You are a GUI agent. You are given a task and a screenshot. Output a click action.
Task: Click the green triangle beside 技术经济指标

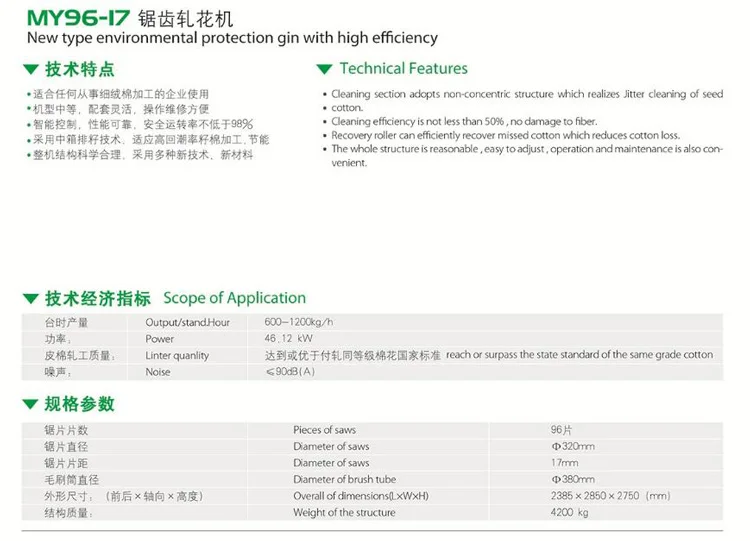[x=31, y=300]
